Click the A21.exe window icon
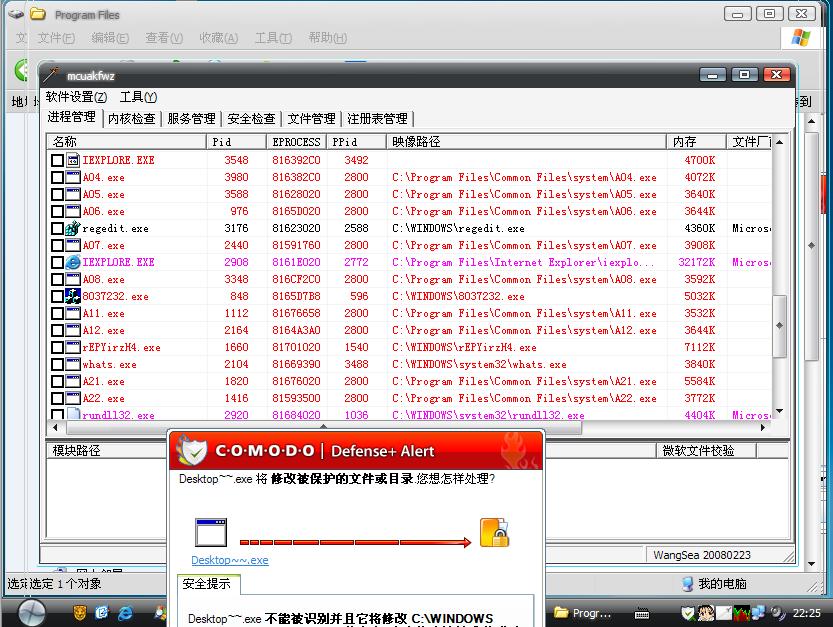This screenshot has width=833, height=627. pyautogui.click(x=73, y=381)
